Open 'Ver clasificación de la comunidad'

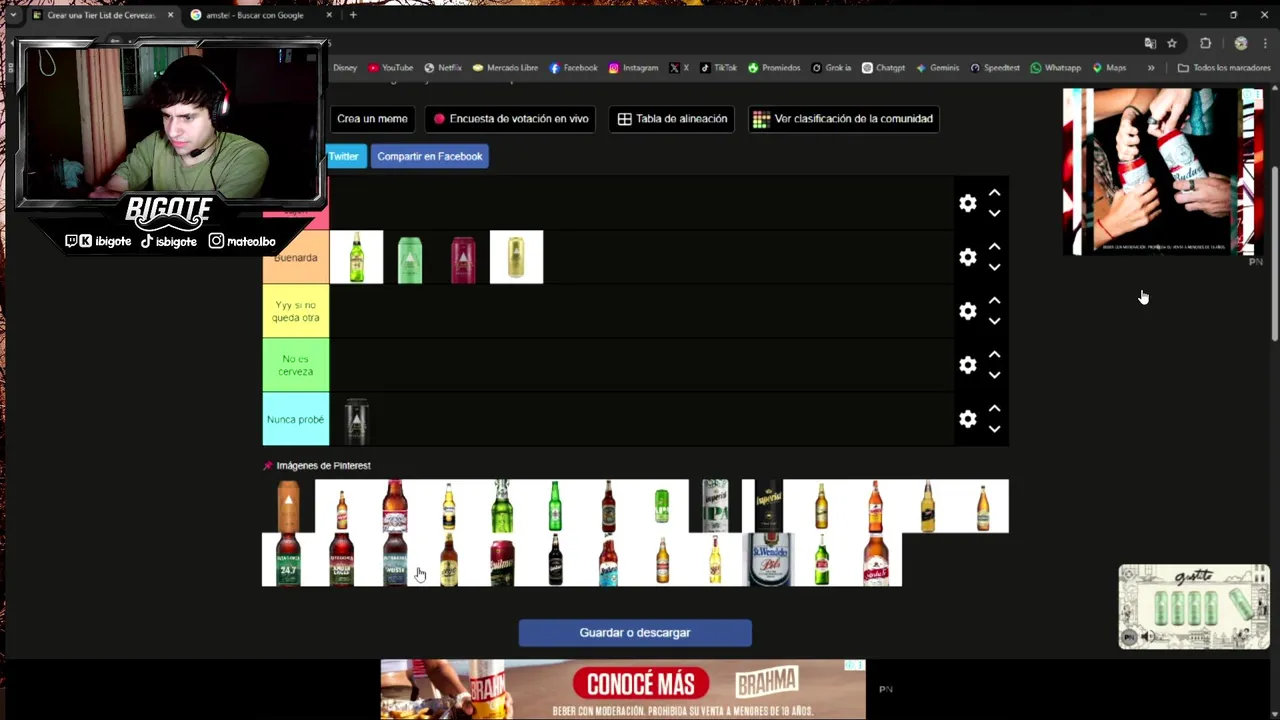coord(843,119)
